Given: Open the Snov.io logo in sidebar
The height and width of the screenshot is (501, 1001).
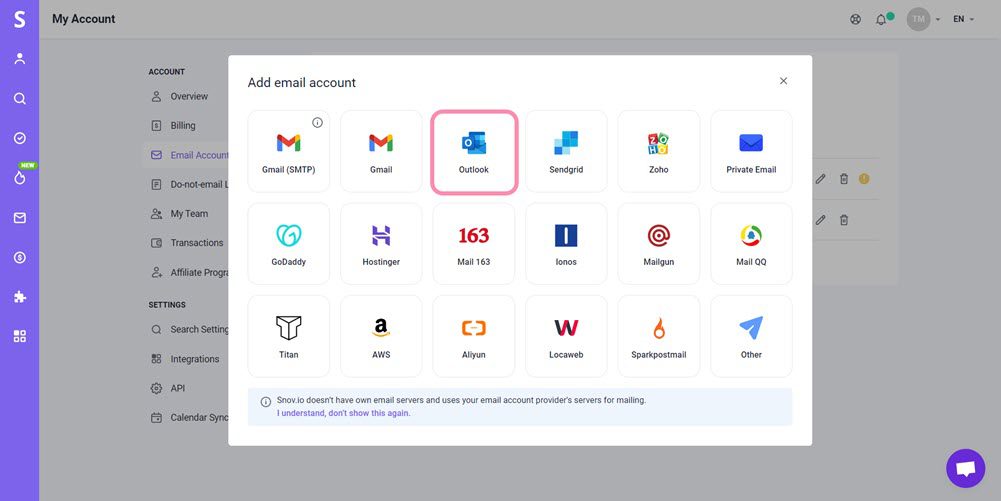Looking at the screenshot, I should pyautogui.click(x=20, y=19).
